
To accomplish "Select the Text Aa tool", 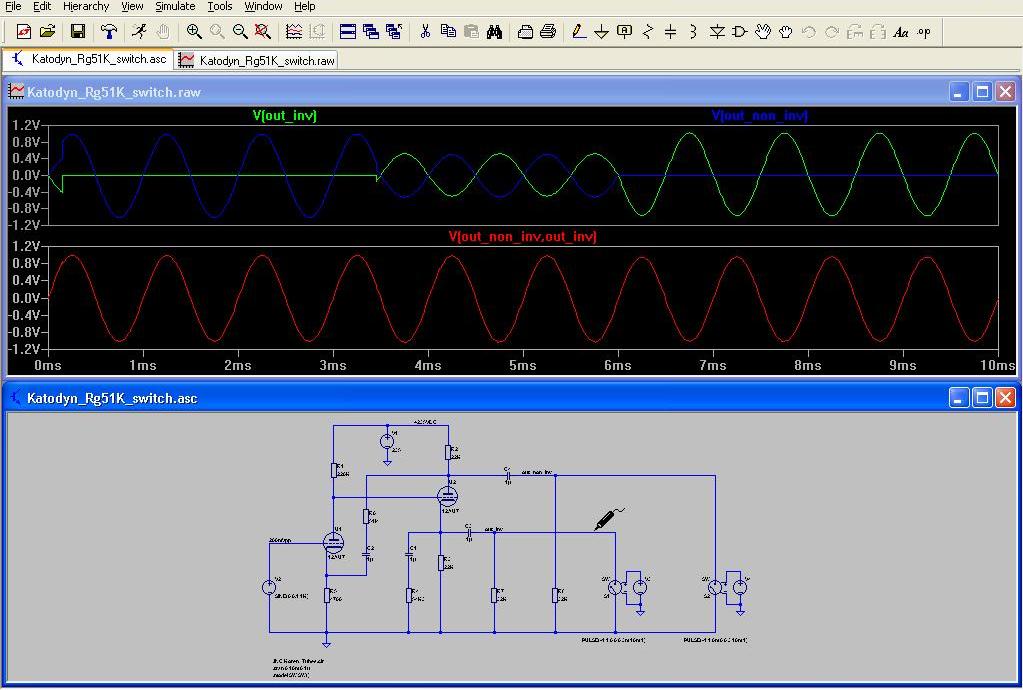I will coord(901,31).
